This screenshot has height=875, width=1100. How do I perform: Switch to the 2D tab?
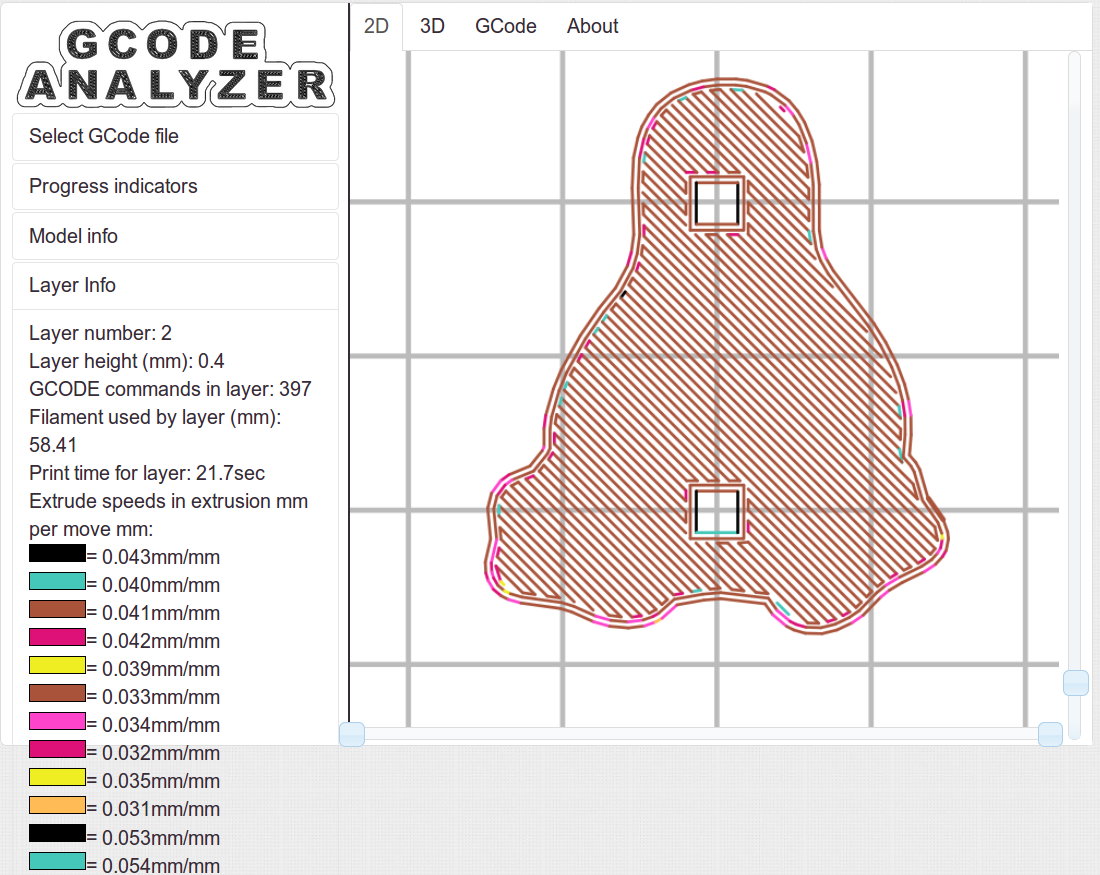[x=376, y=26]
